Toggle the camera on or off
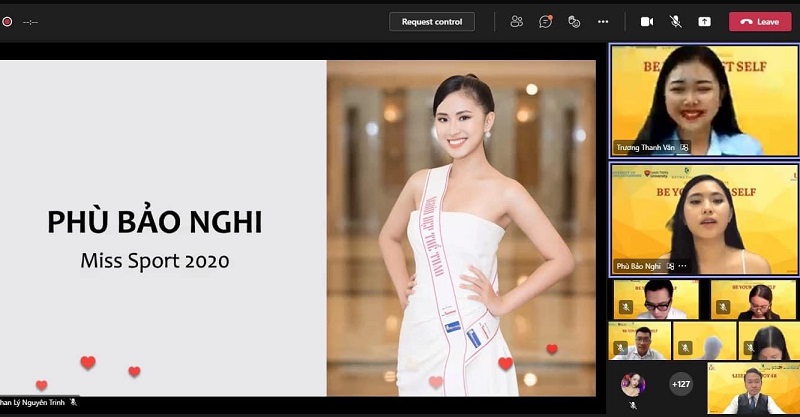The height and width of the screenshot is (417, 800). tap(647, 21)
